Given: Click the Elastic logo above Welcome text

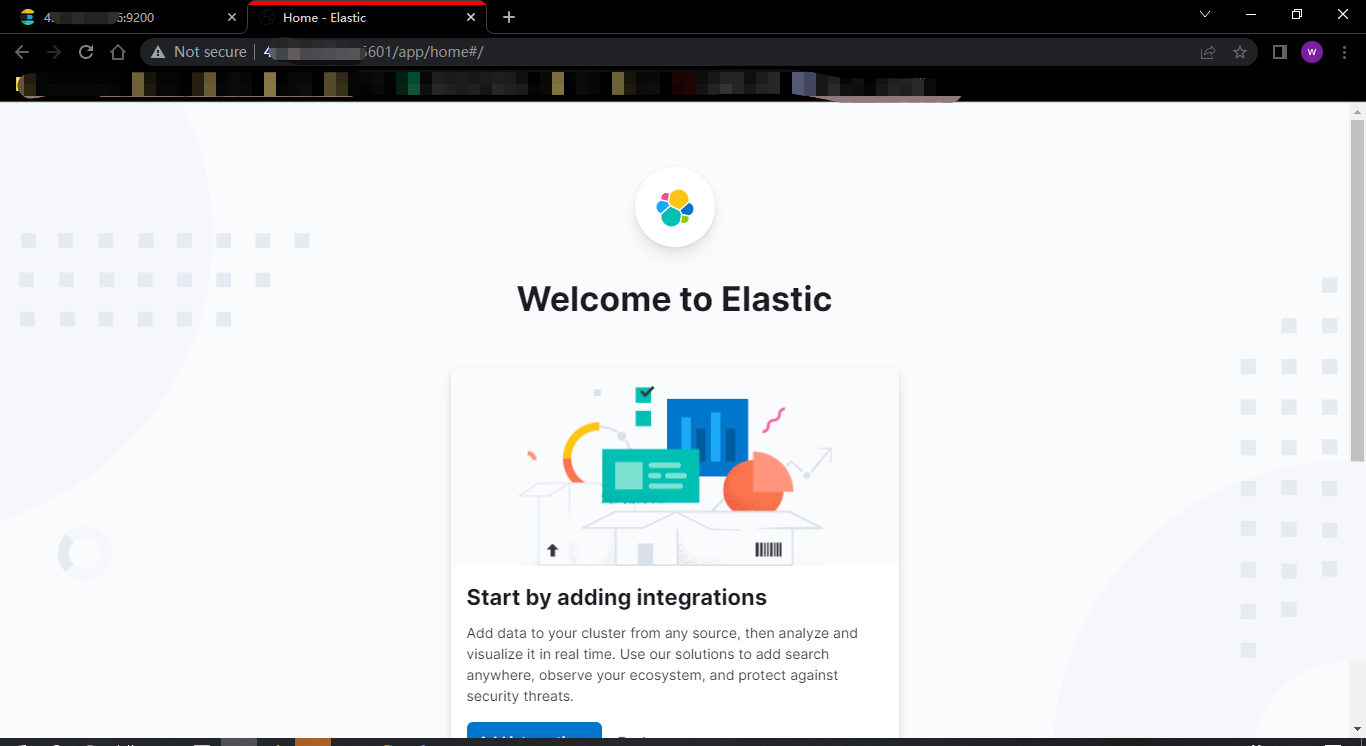Looking at the screenshot, I should point(675,207).
